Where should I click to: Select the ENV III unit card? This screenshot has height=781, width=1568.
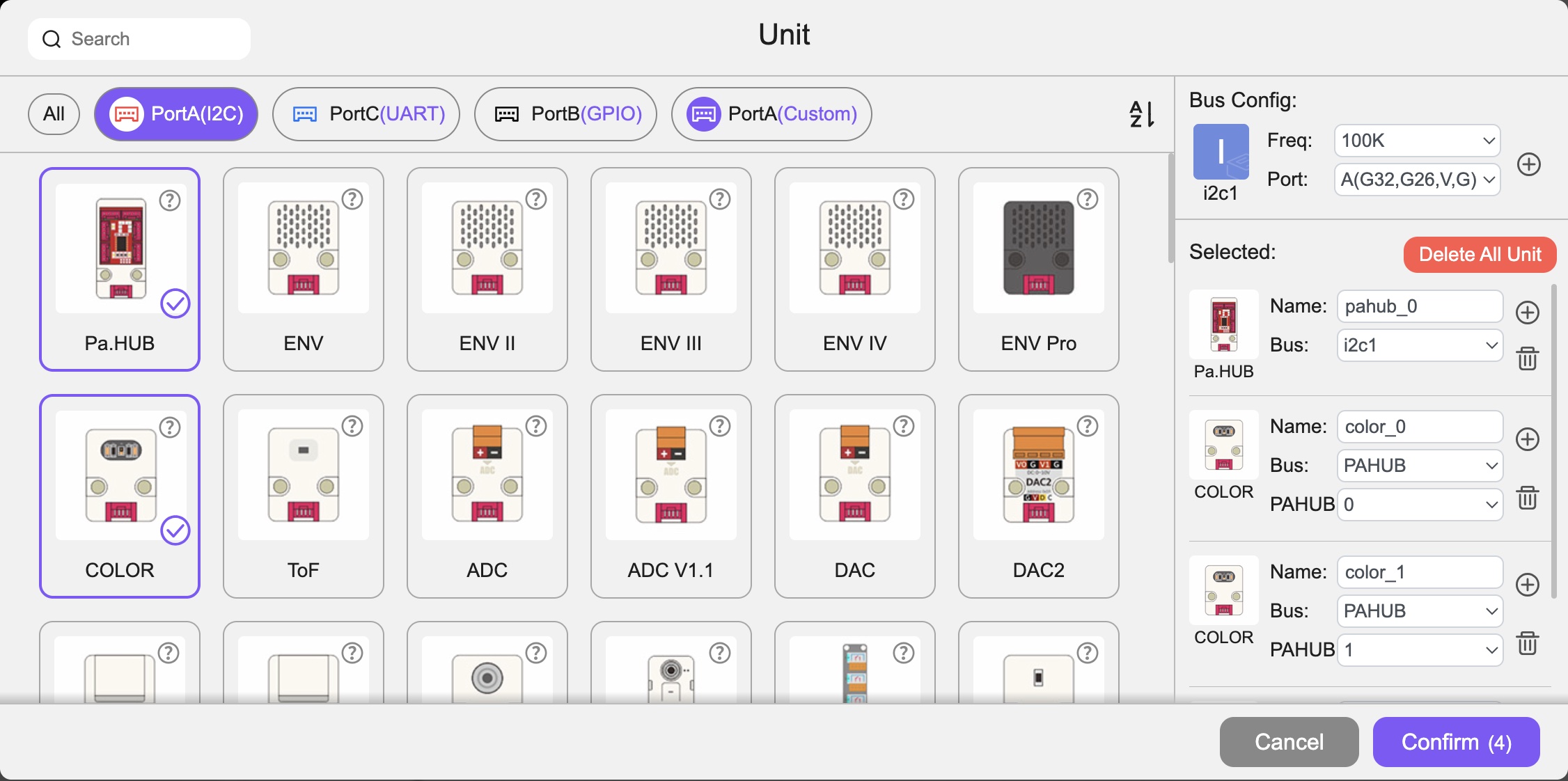pos(671,269)
